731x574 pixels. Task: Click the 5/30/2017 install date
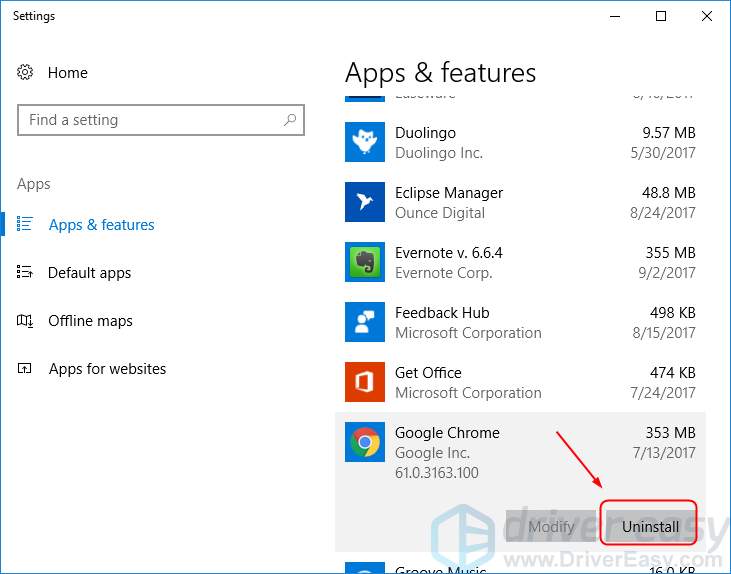[x=662, y=153]
